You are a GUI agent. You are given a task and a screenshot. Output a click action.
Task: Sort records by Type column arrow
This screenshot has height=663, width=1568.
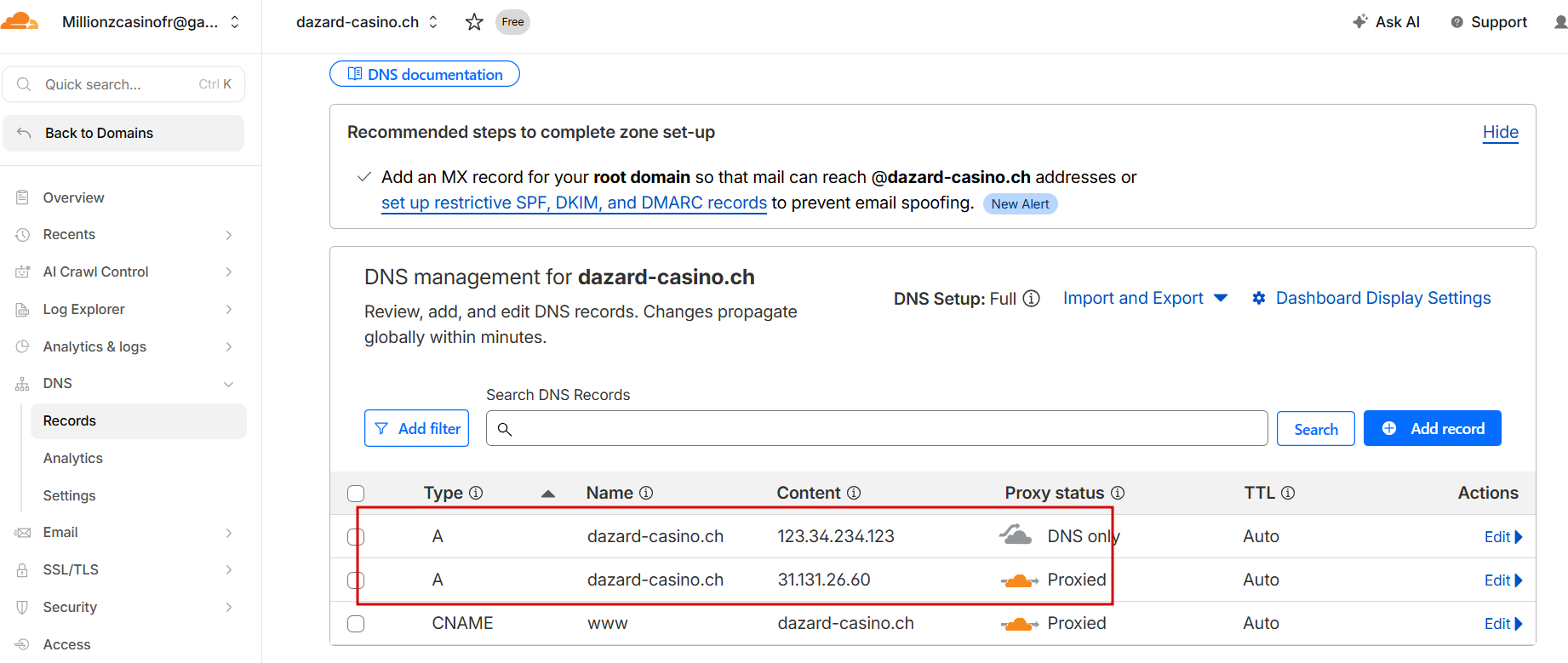click(548, 494)
